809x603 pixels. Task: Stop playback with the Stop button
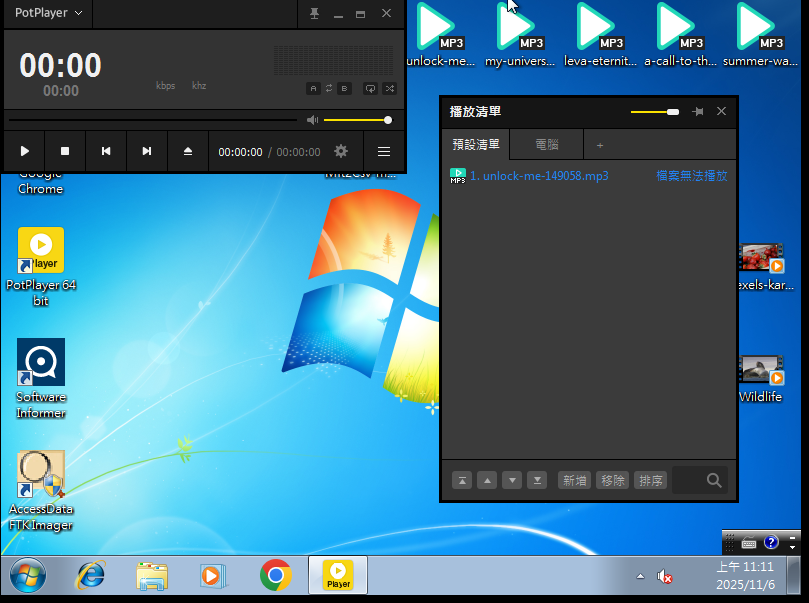point(65,151)
